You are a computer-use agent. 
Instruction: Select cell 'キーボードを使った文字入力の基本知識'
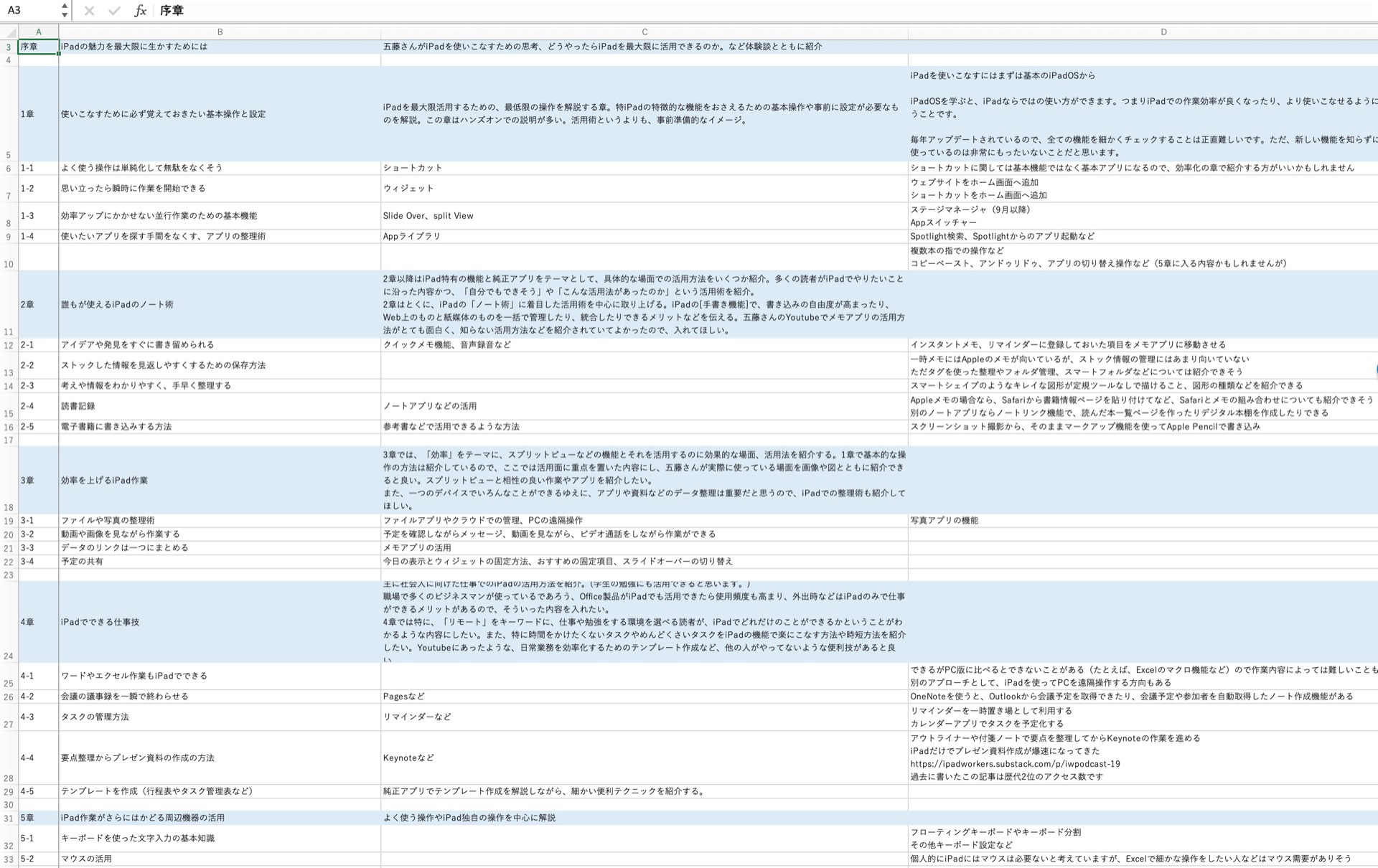220,839
